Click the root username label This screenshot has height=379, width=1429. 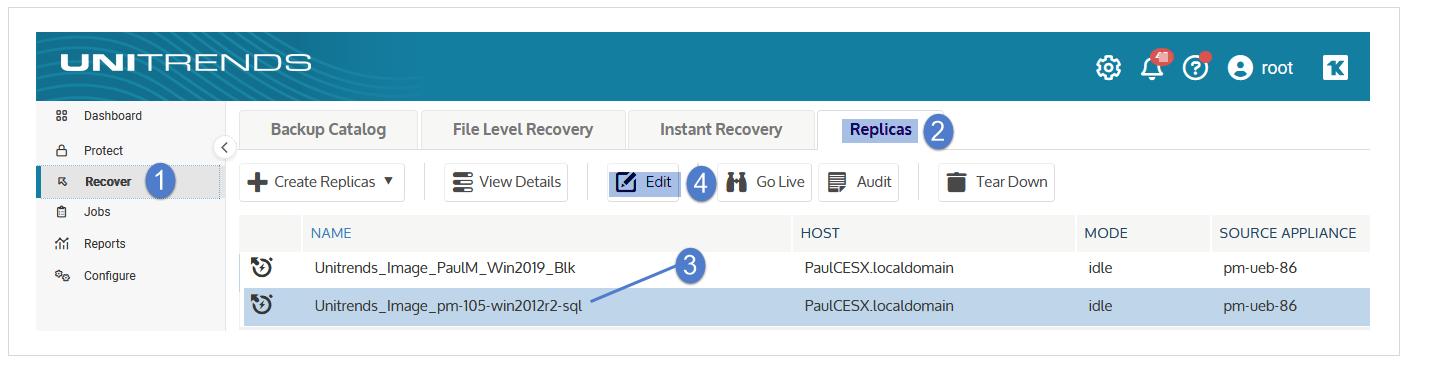point(1277,68)
